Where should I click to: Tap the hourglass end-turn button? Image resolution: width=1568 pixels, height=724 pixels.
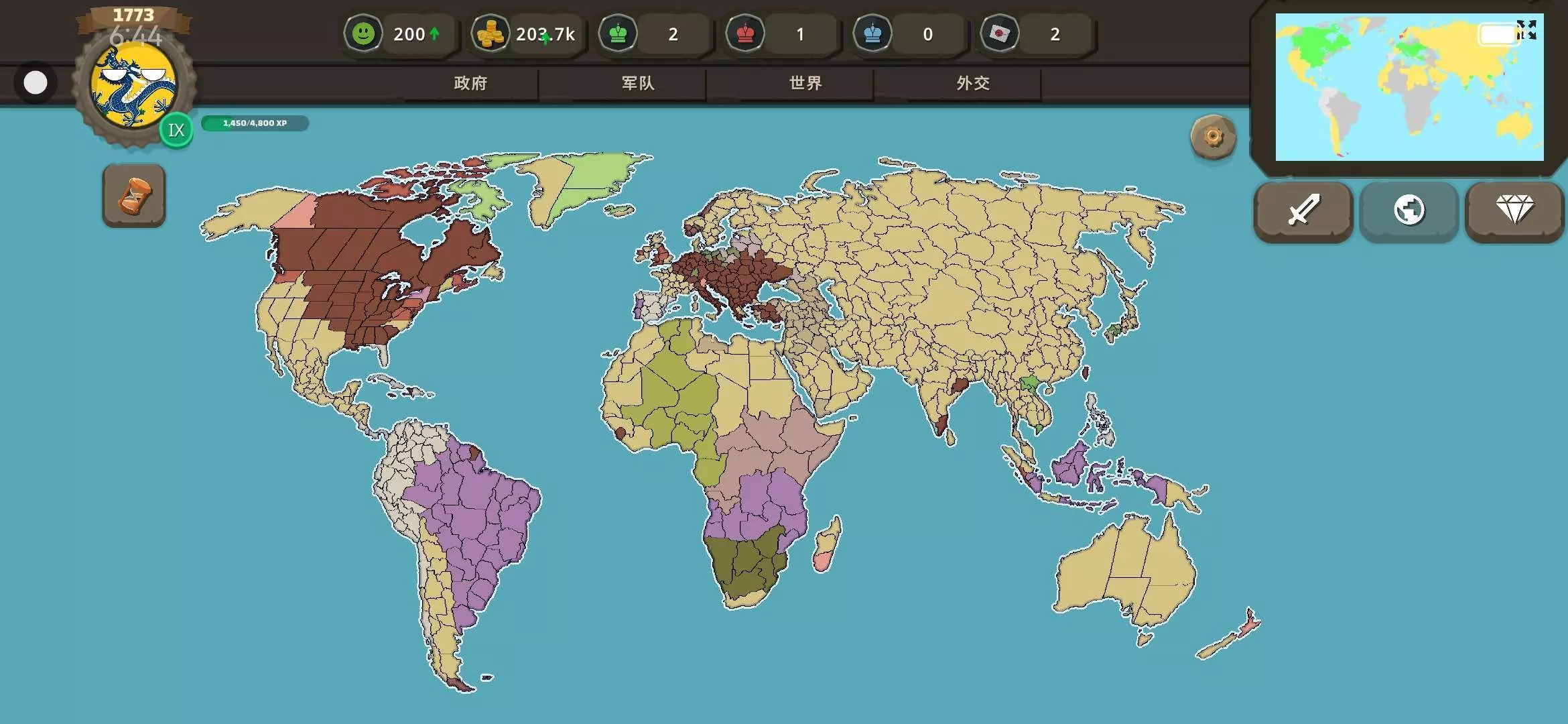click(x=134, y=196)
